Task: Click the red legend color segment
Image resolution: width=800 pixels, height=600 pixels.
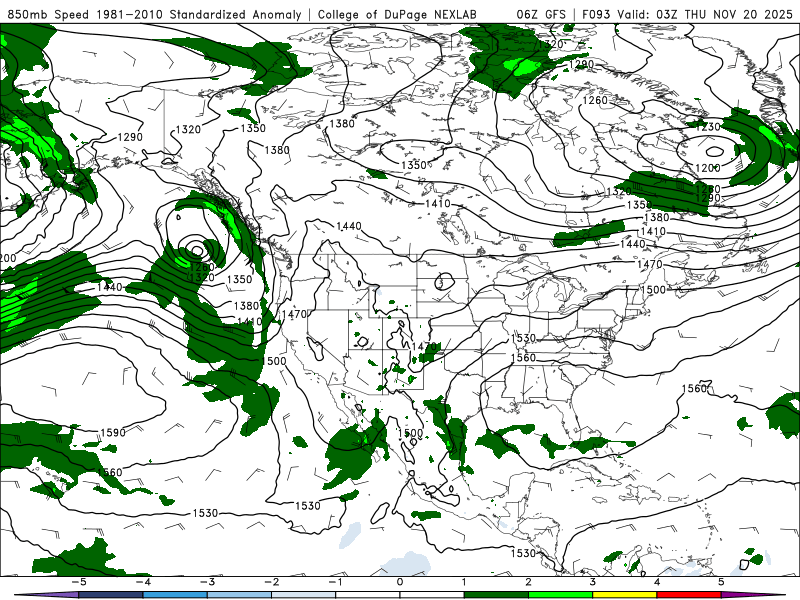Action: coord(689,595)
